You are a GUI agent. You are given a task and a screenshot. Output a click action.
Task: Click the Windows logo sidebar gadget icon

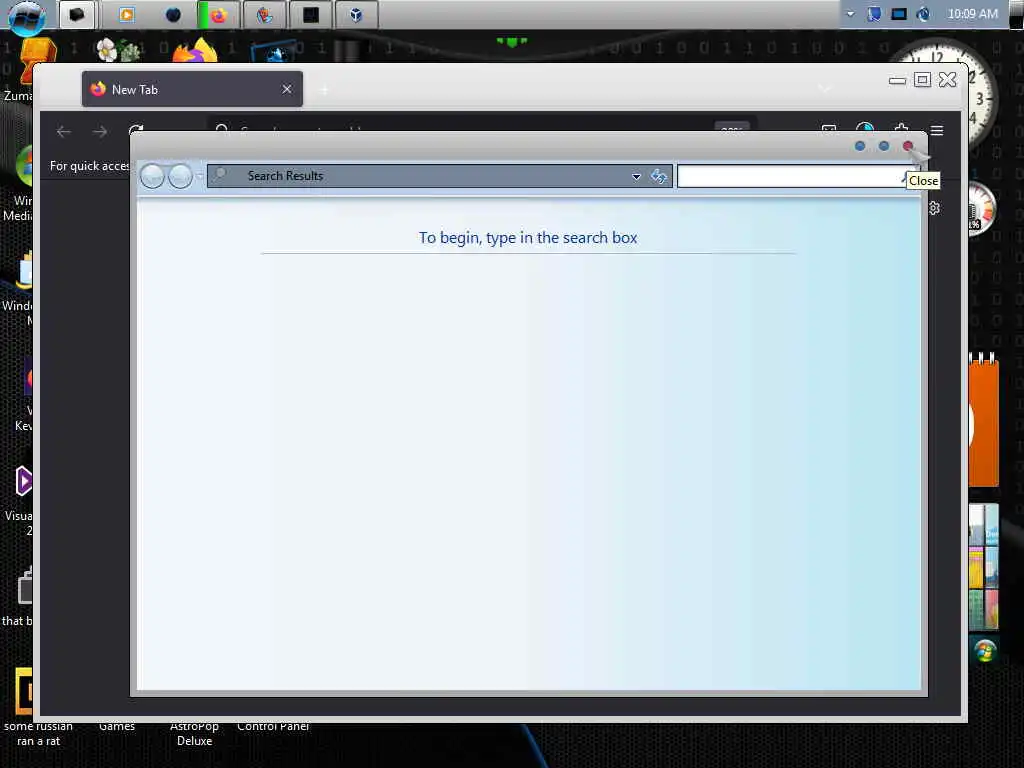coord(985,650)
